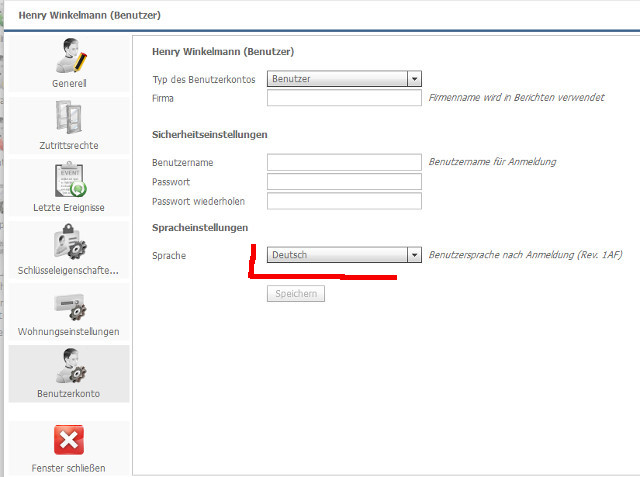
Task: Focus the Firma text field
Action: pyautogui.click(x=344, y=98)
